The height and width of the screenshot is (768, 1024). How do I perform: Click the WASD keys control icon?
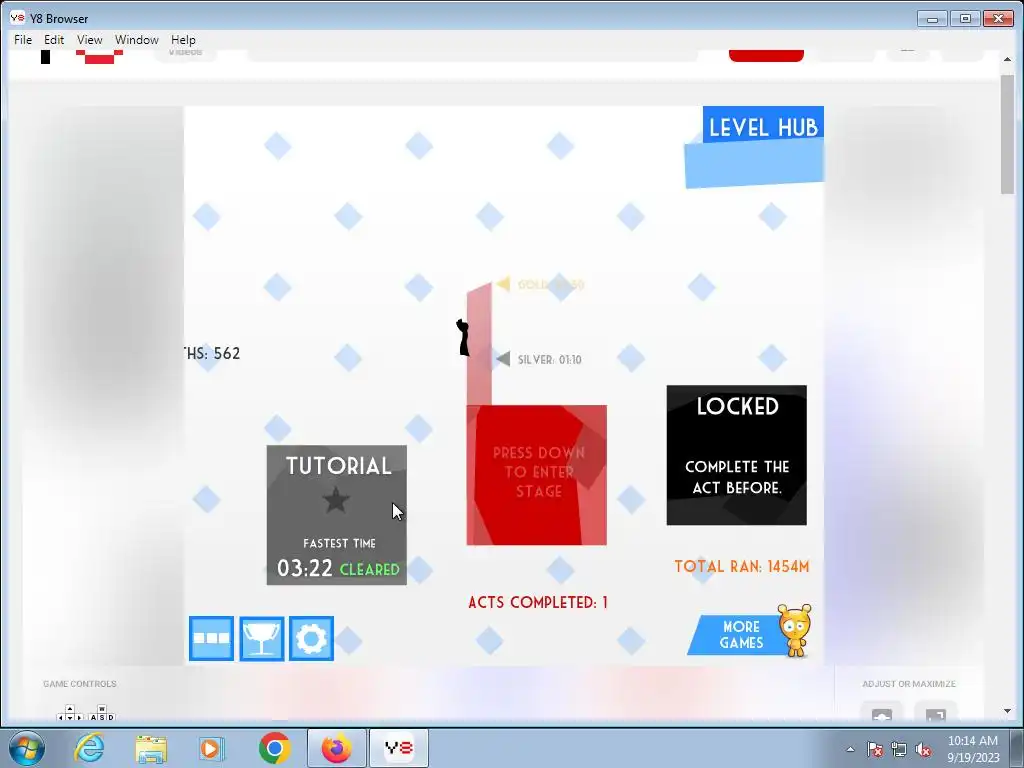point(102,712)
